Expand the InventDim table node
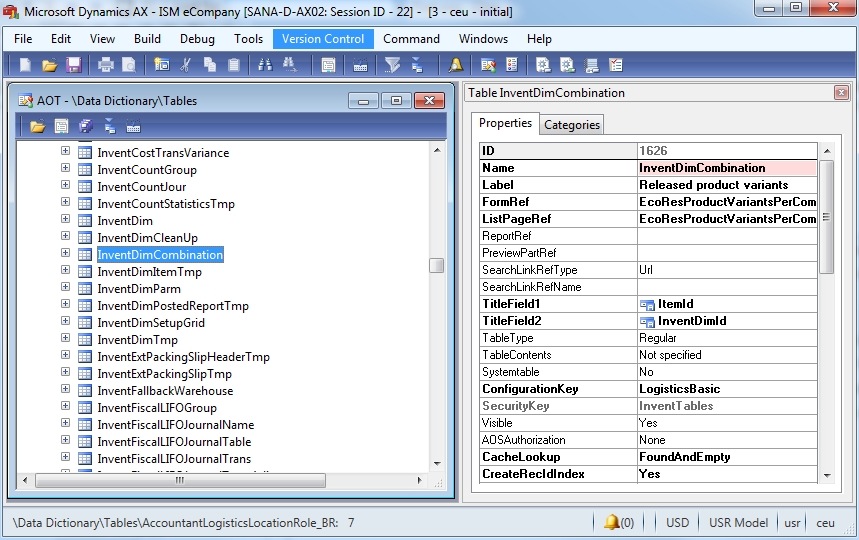Screen dimensions: 859x540 tap(65, 219)
